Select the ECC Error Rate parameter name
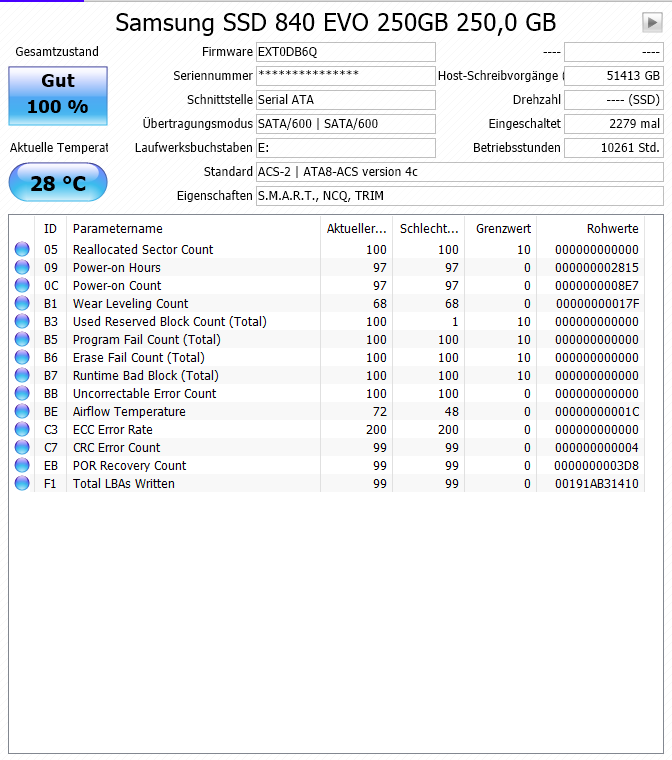The width and height of the screenshot is (672, 760). tap(112, 429)
